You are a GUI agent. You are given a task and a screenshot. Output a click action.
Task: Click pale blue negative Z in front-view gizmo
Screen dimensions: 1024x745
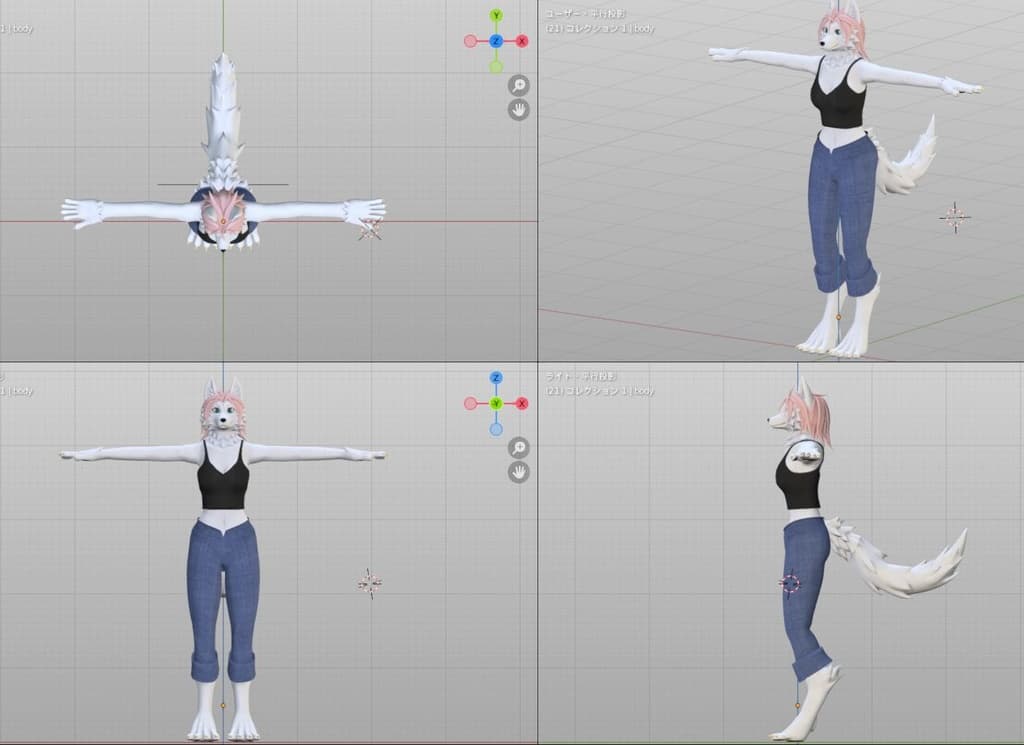[496, 429]
